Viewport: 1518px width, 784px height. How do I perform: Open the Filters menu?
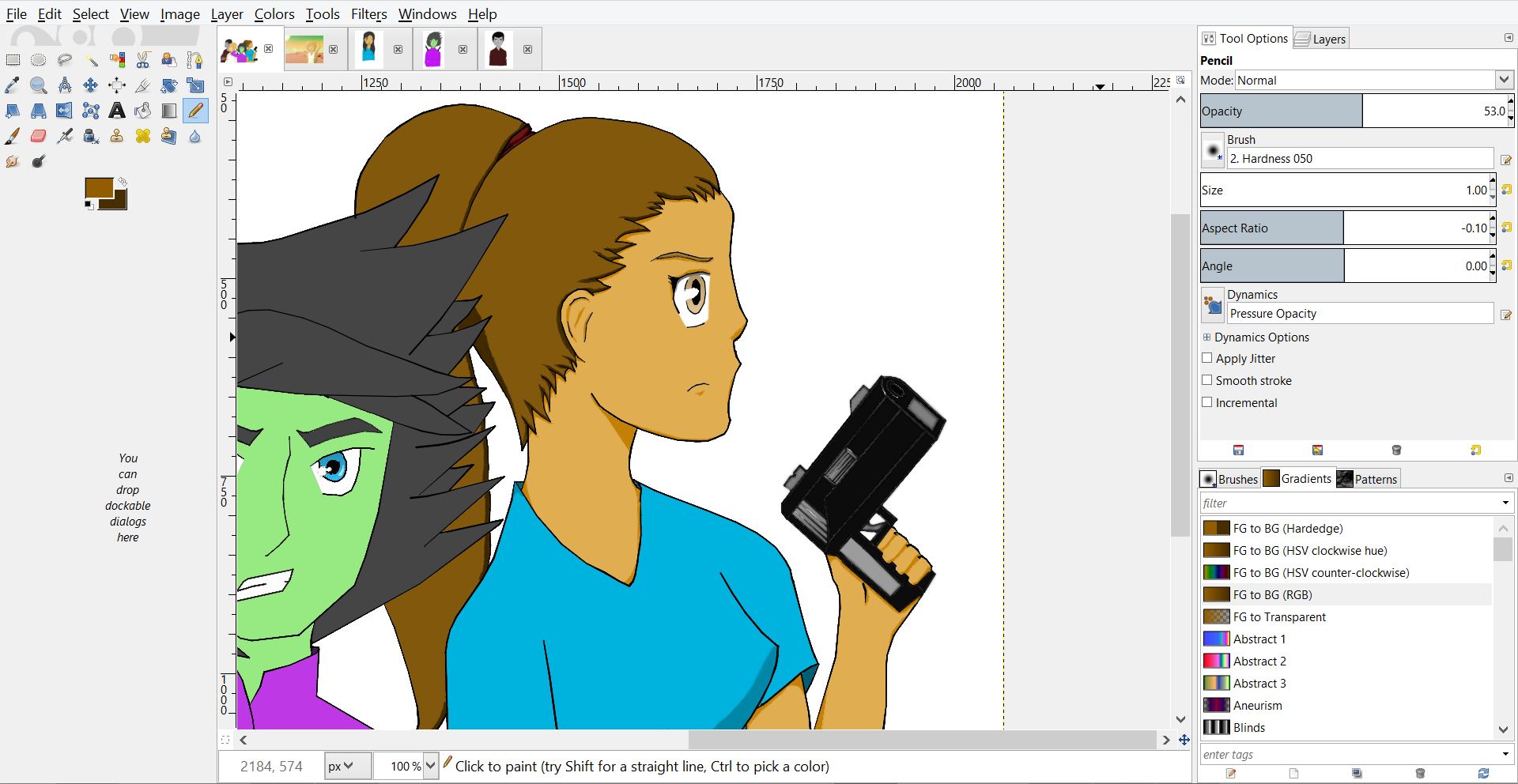click(x=369, y=14)
